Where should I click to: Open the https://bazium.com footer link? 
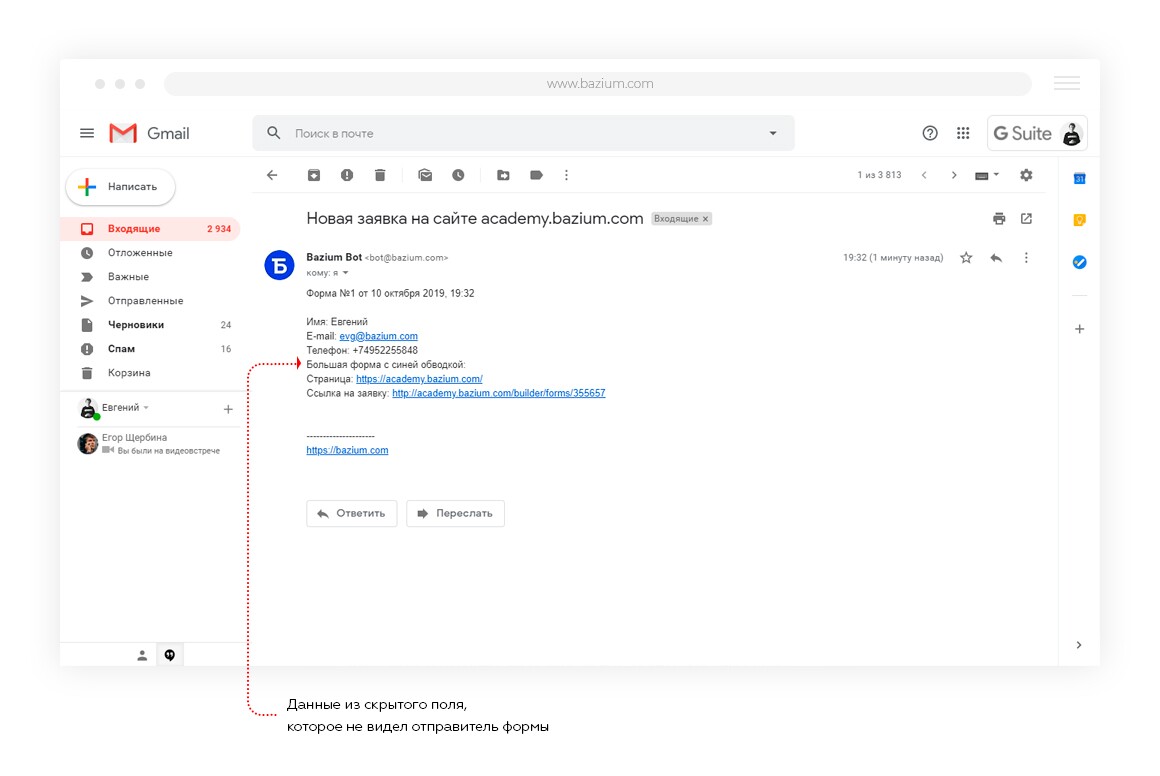click(347, 450)
